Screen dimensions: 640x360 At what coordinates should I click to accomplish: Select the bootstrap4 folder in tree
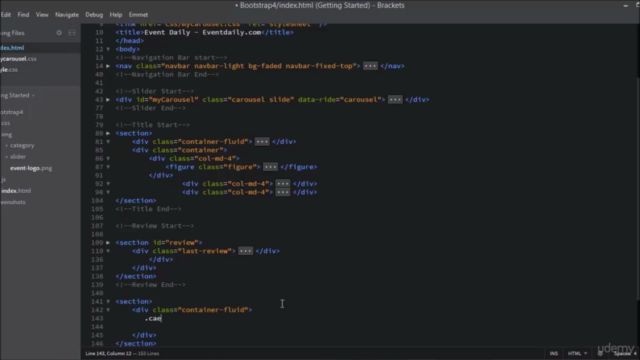pos(12,112)
